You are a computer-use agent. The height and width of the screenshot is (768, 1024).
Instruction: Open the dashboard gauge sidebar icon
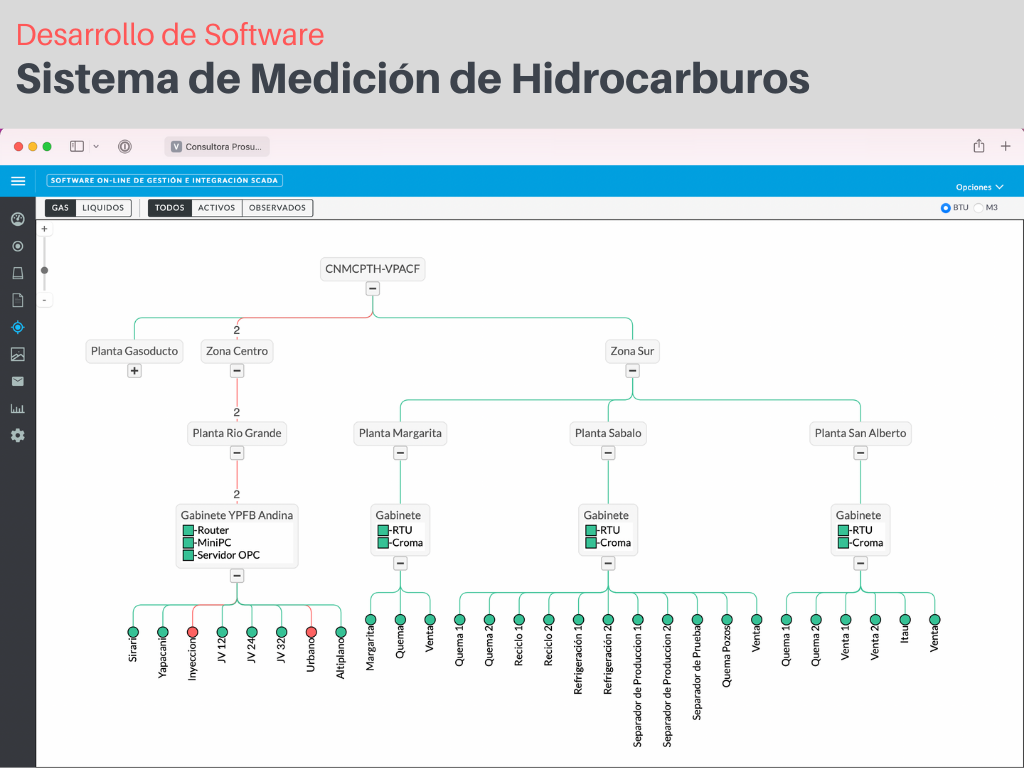click(18, 219)
